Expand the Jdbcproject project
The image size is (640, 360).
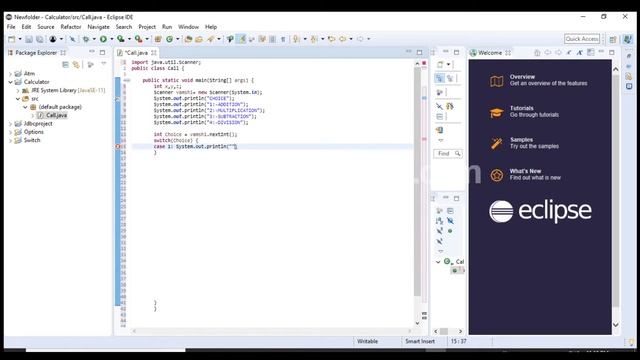[x=10, y=124]
